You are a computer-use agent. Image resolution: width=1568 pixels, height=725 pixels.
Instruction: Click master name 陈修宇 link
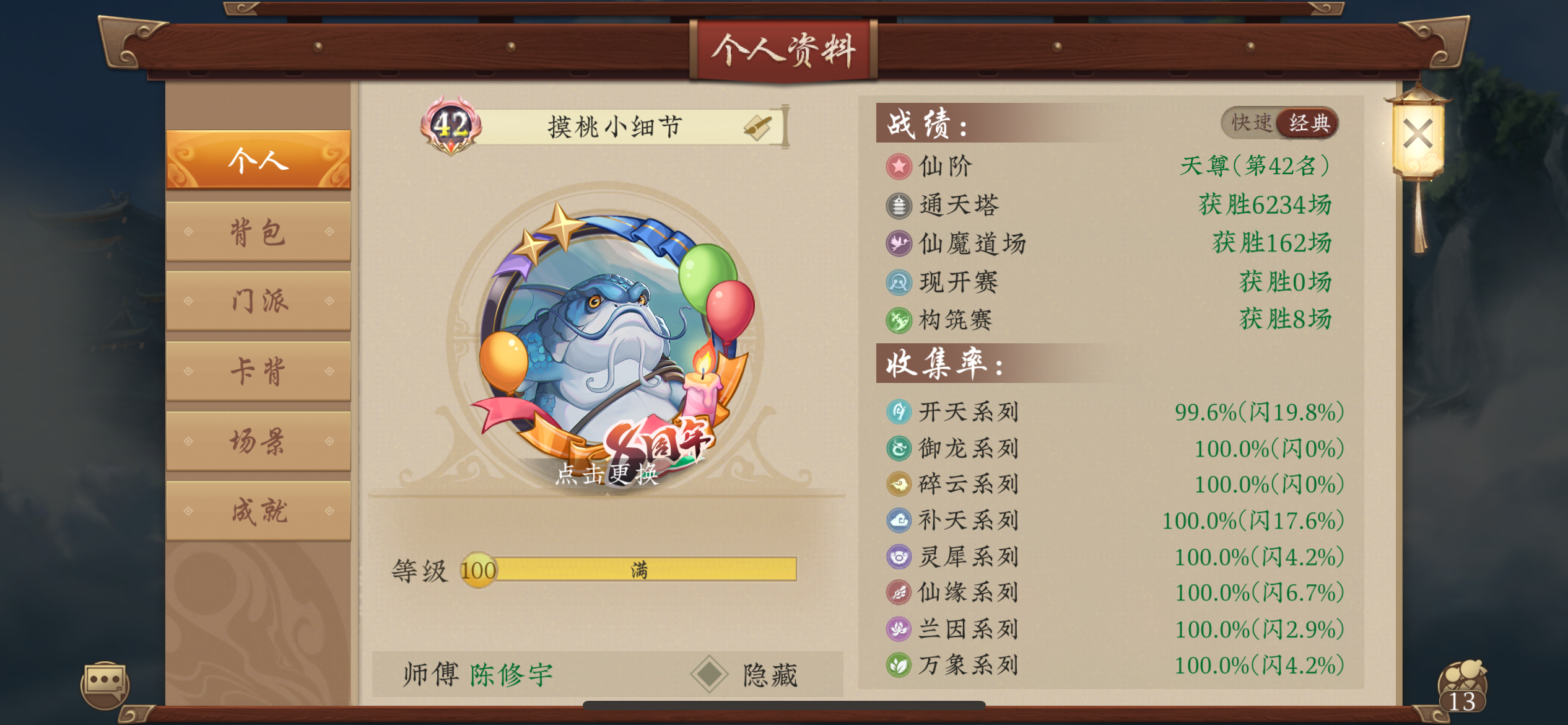click(x=512, y=674)
